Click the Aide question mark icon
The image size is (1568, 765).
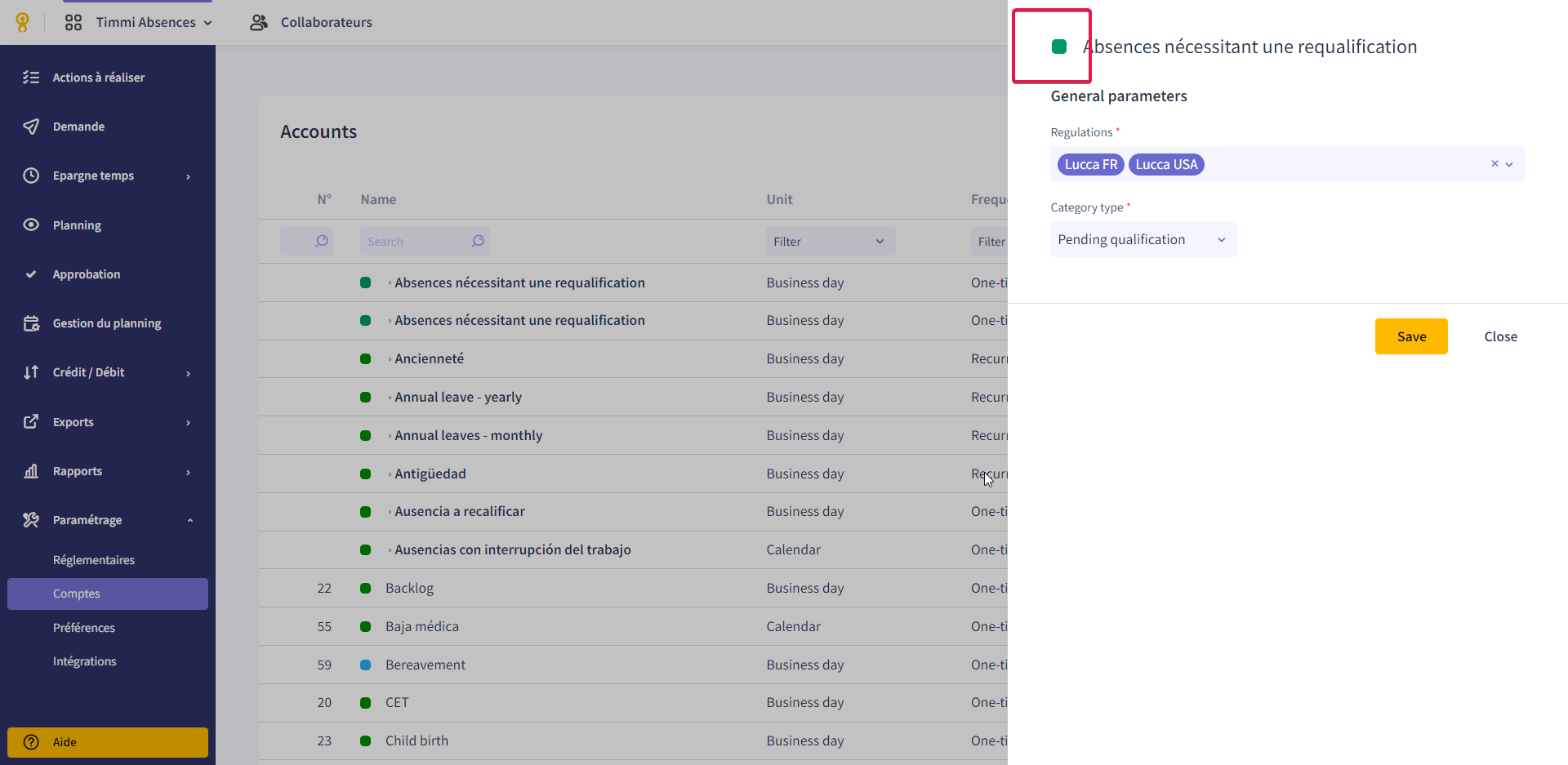[x=31, y=742]
